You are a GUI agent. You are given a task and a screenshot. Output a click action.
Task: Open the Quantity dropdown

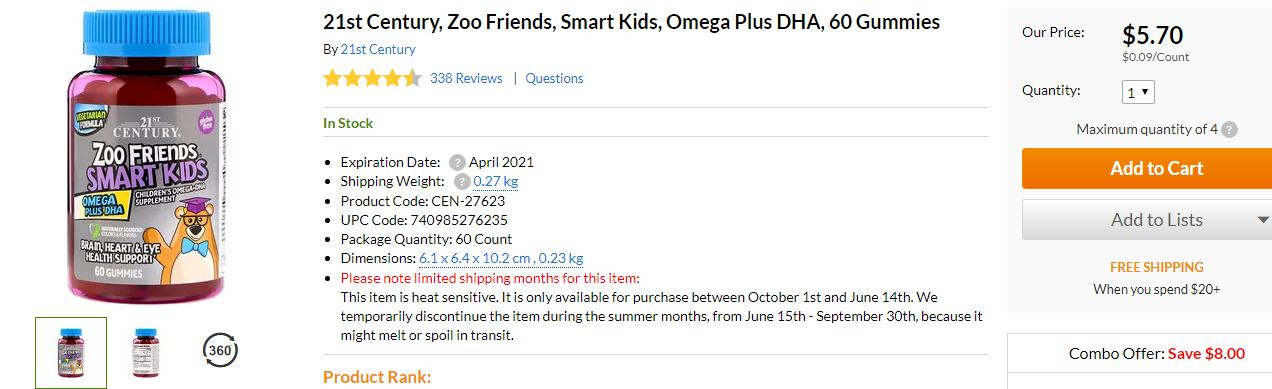[1139, 92]
